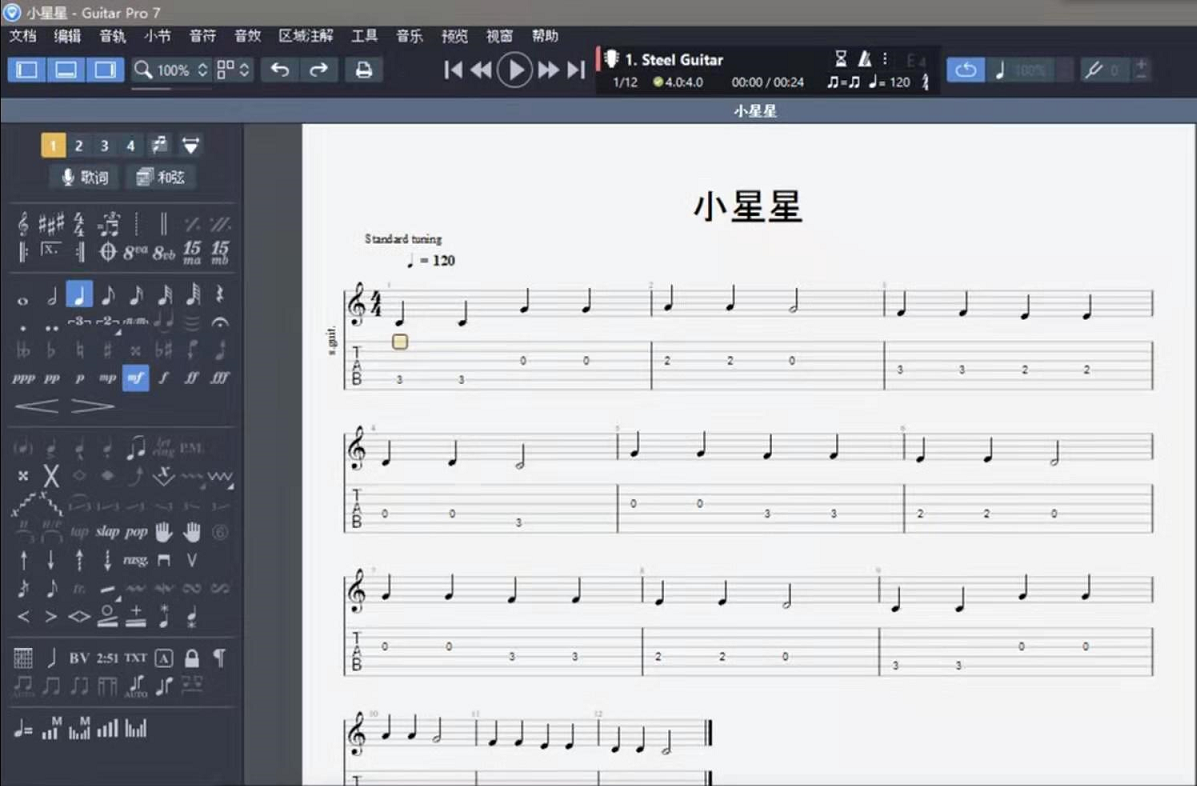
Task: Toggle the countdown hourglass before playback
Action: [843, 59]
